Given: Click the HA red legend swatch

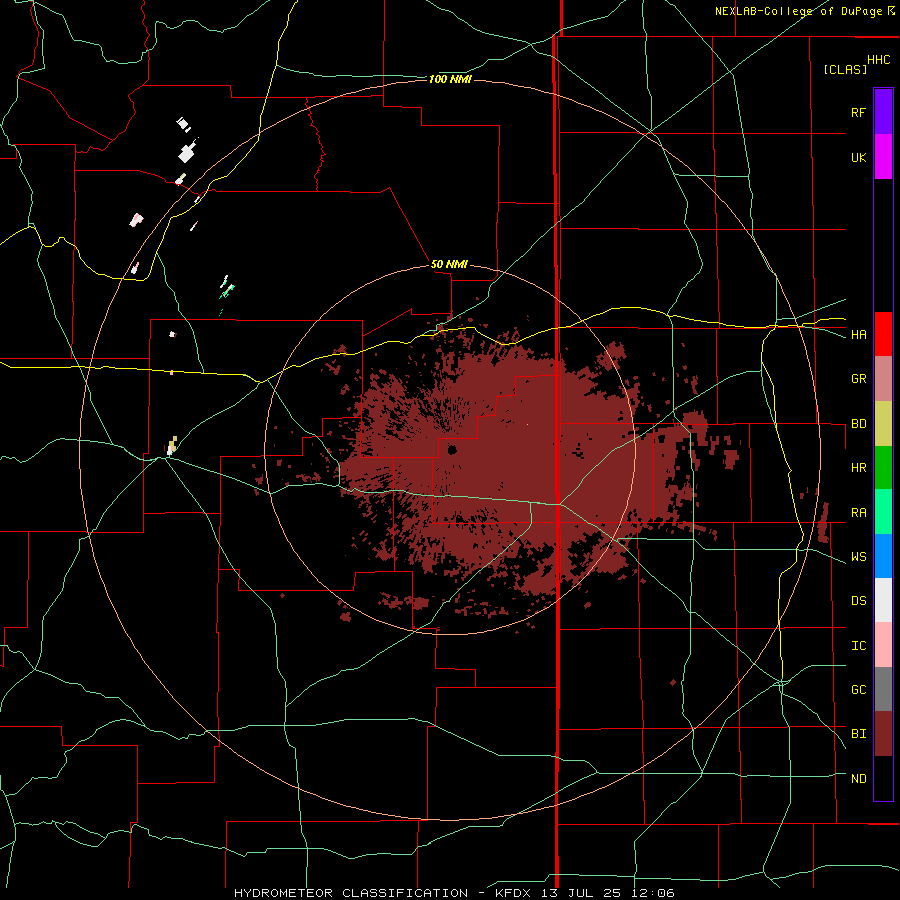Looking at the screenshot, I should (883, 334).
